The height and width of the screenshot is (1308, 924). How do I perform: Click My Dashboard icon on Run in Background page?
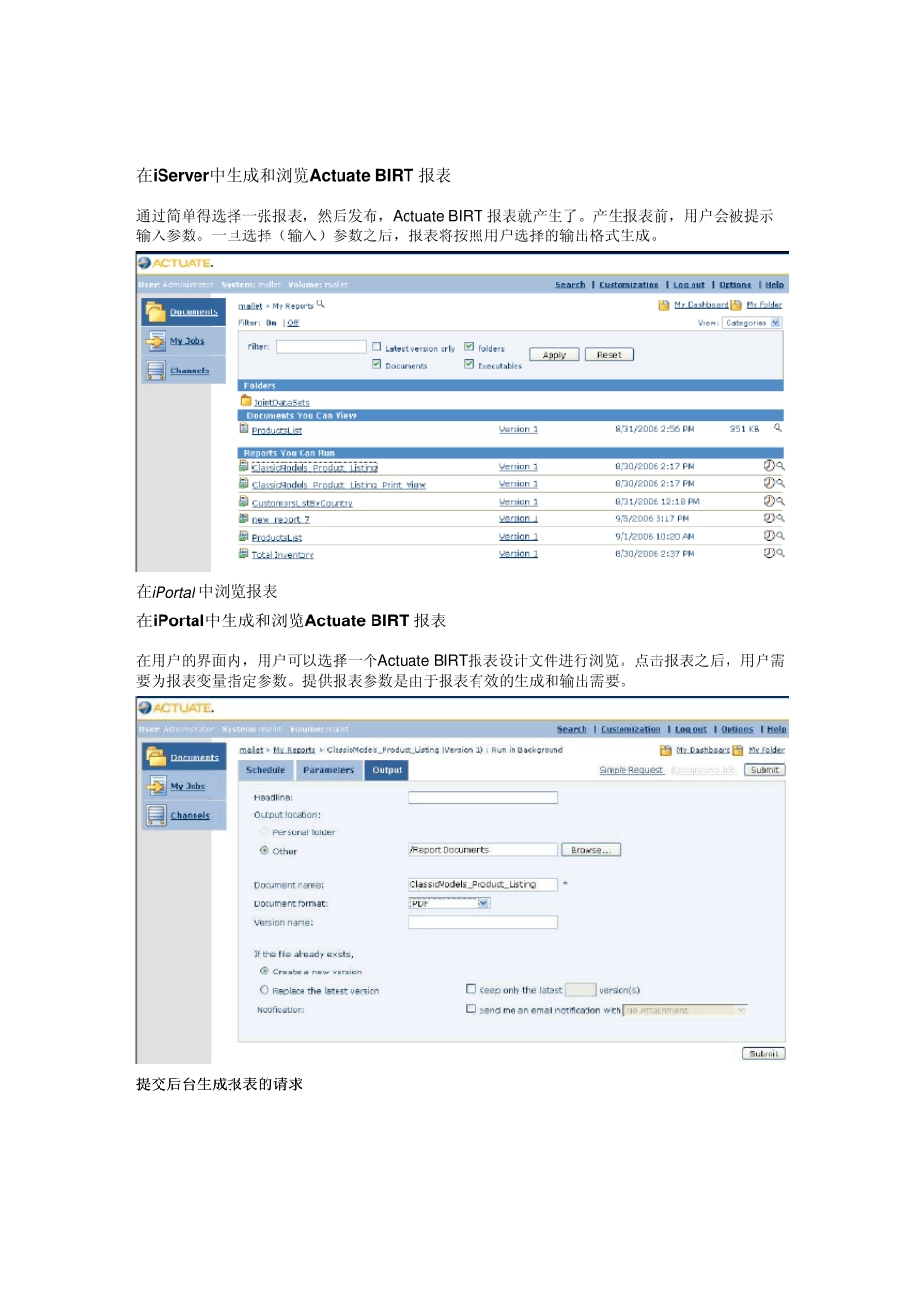(x=666, y=750)
